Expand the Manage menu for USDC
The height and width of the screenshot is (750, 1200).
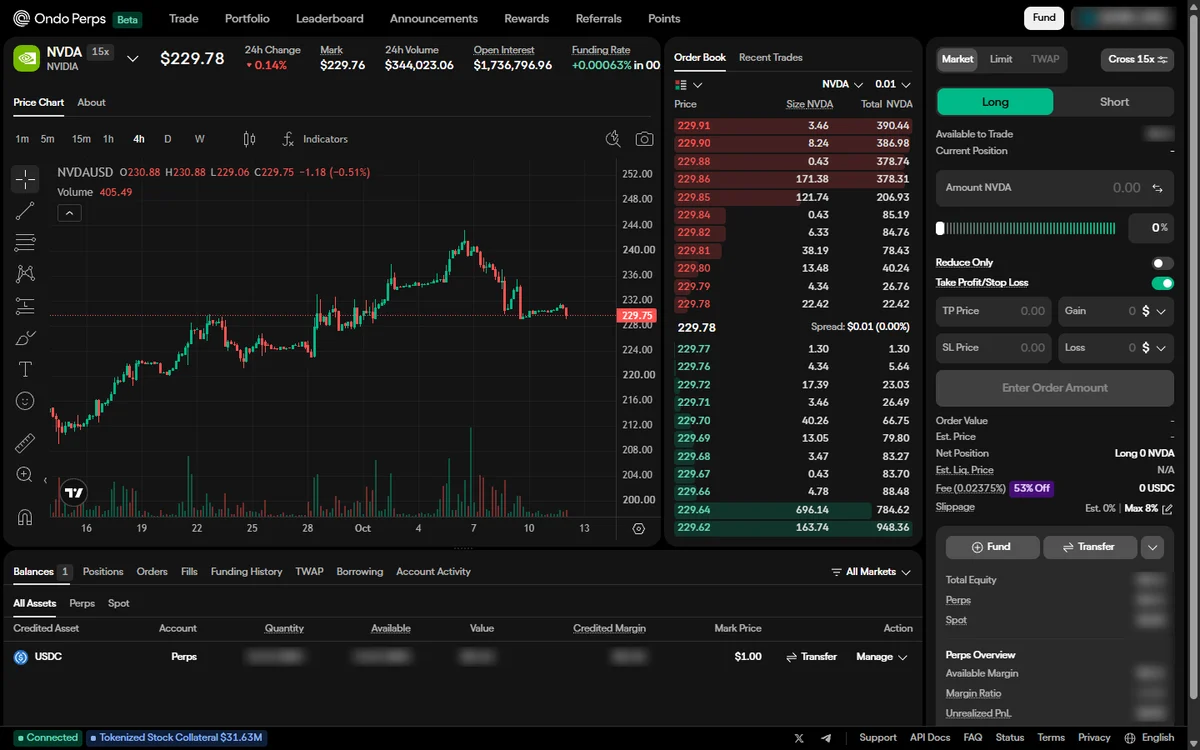(882, 657)
